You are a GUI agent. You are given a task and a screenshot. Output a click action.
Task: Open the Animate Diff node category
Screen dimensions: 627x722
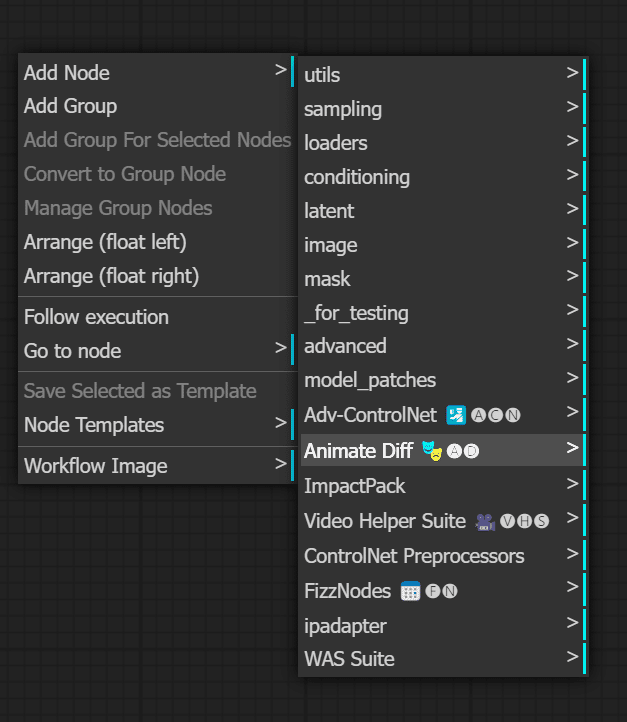click(x=443, y=450)
